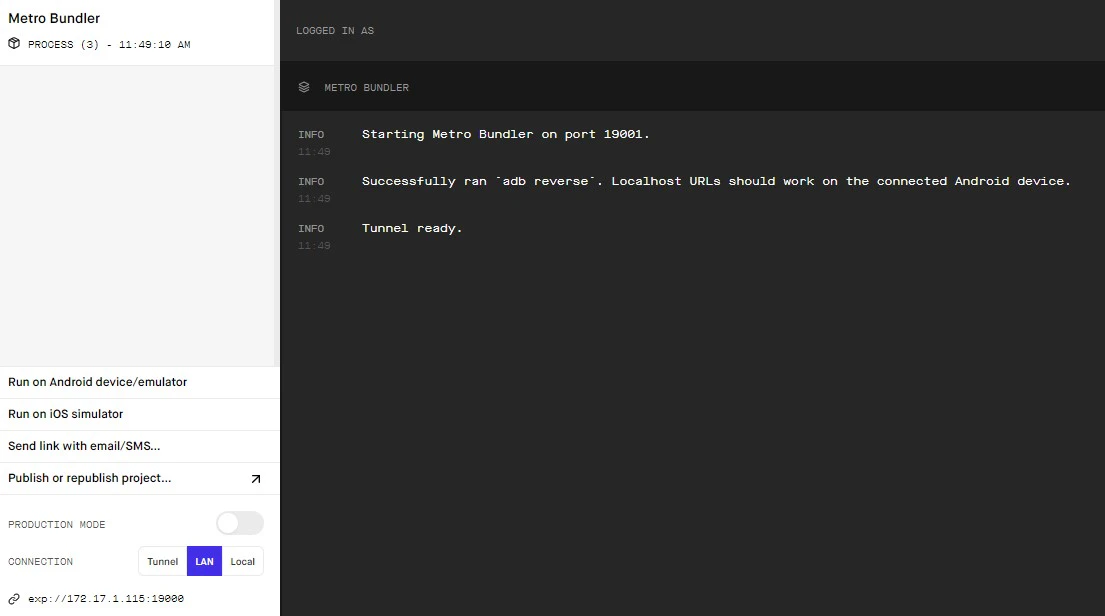Click the CONNECTION label
This screenshot has height=616, width=1105.
pos(40,562)
